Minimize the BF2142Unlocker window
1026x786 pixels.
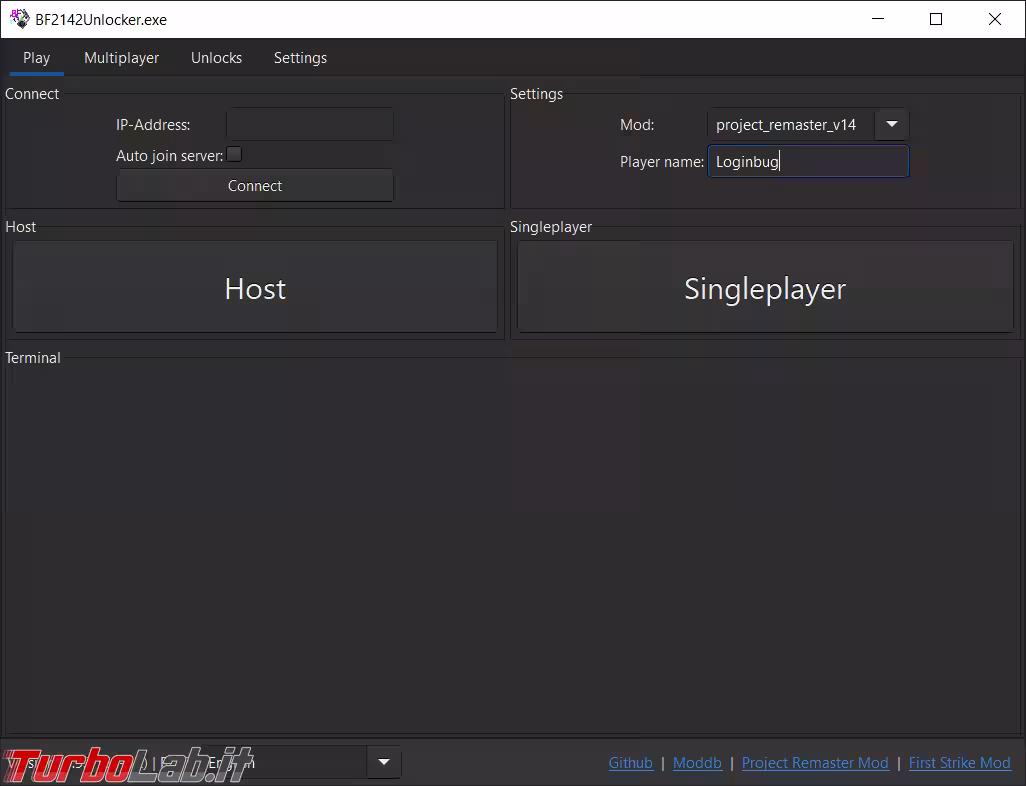pos(877,19)
